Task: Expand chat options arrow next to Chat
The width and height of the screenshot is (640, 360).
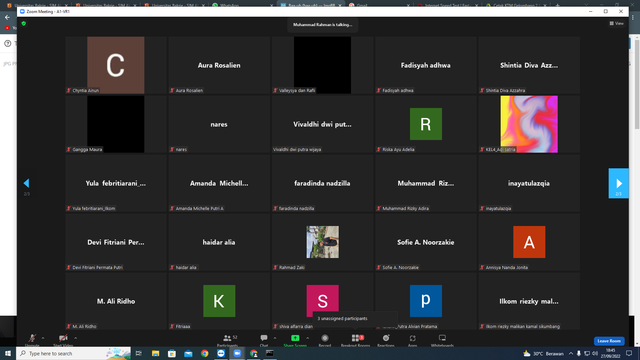Action: click(275, 338)
